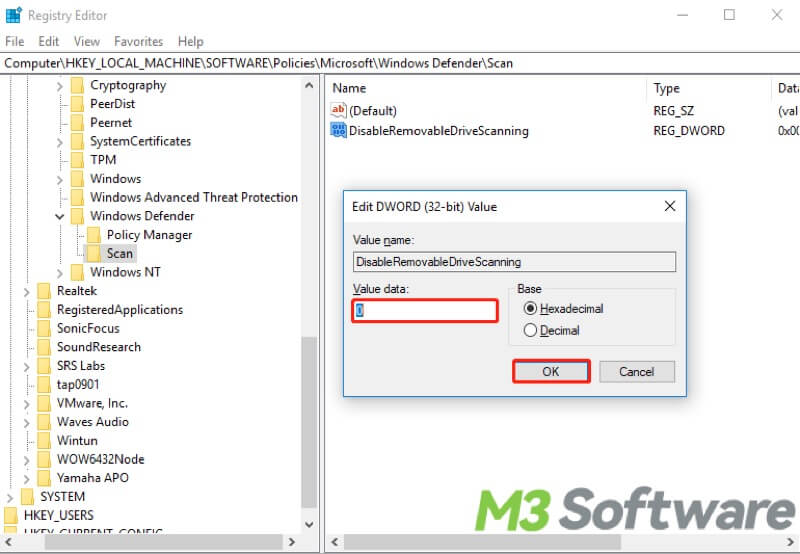Select the Windows Advanced Threat Protection folder icon
The image size is (800, 554).
[78, 197]
